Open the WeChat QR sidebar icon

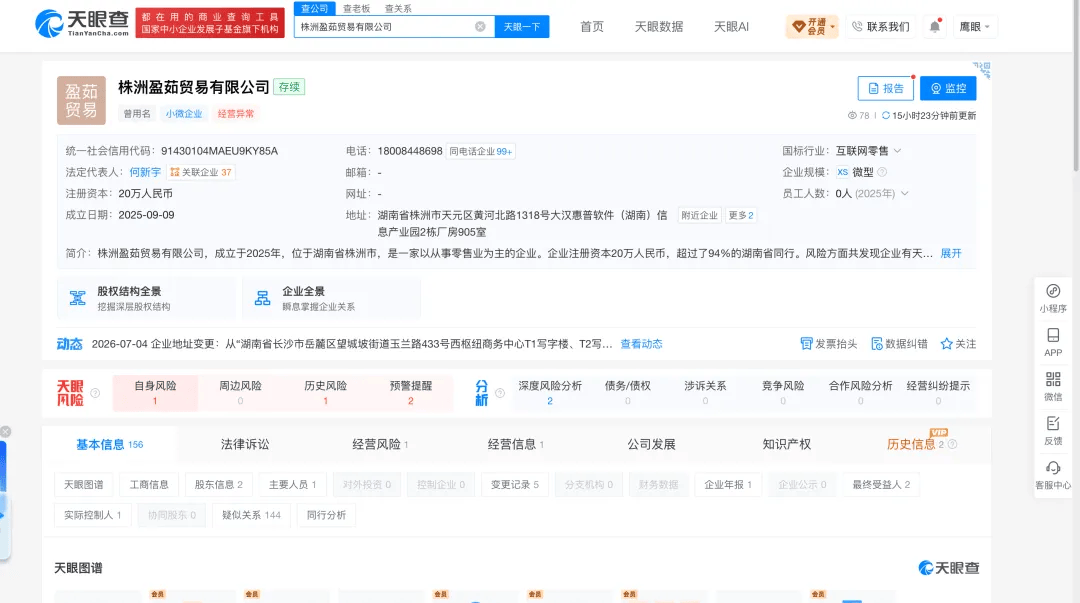pos(1052,387)
